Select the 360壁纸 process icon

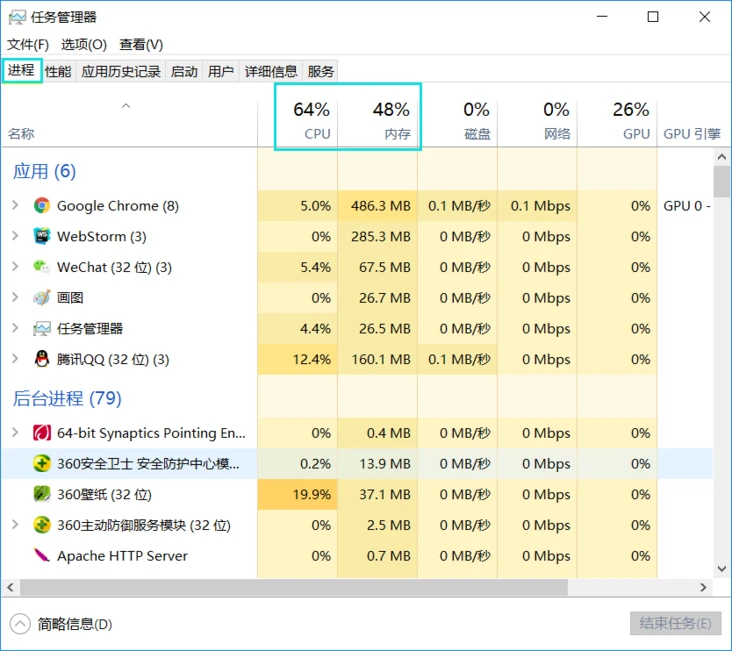click(x=42, y=494)
